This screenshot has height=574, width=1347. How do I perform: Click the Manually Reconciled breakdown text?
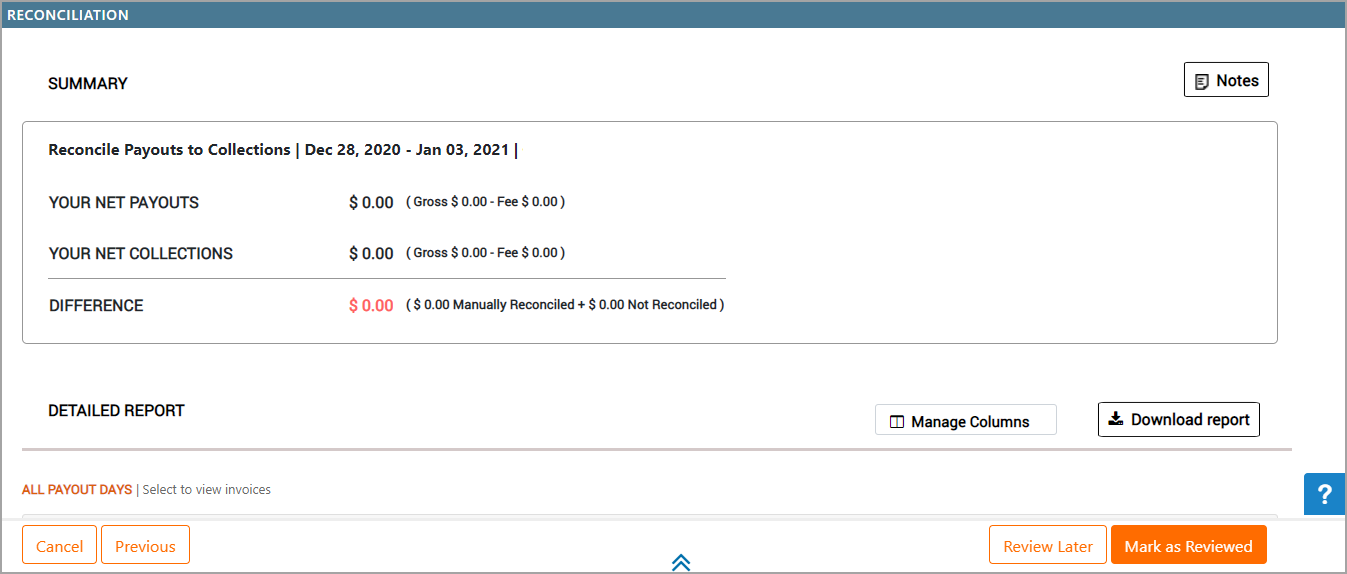tap(565, 304)
